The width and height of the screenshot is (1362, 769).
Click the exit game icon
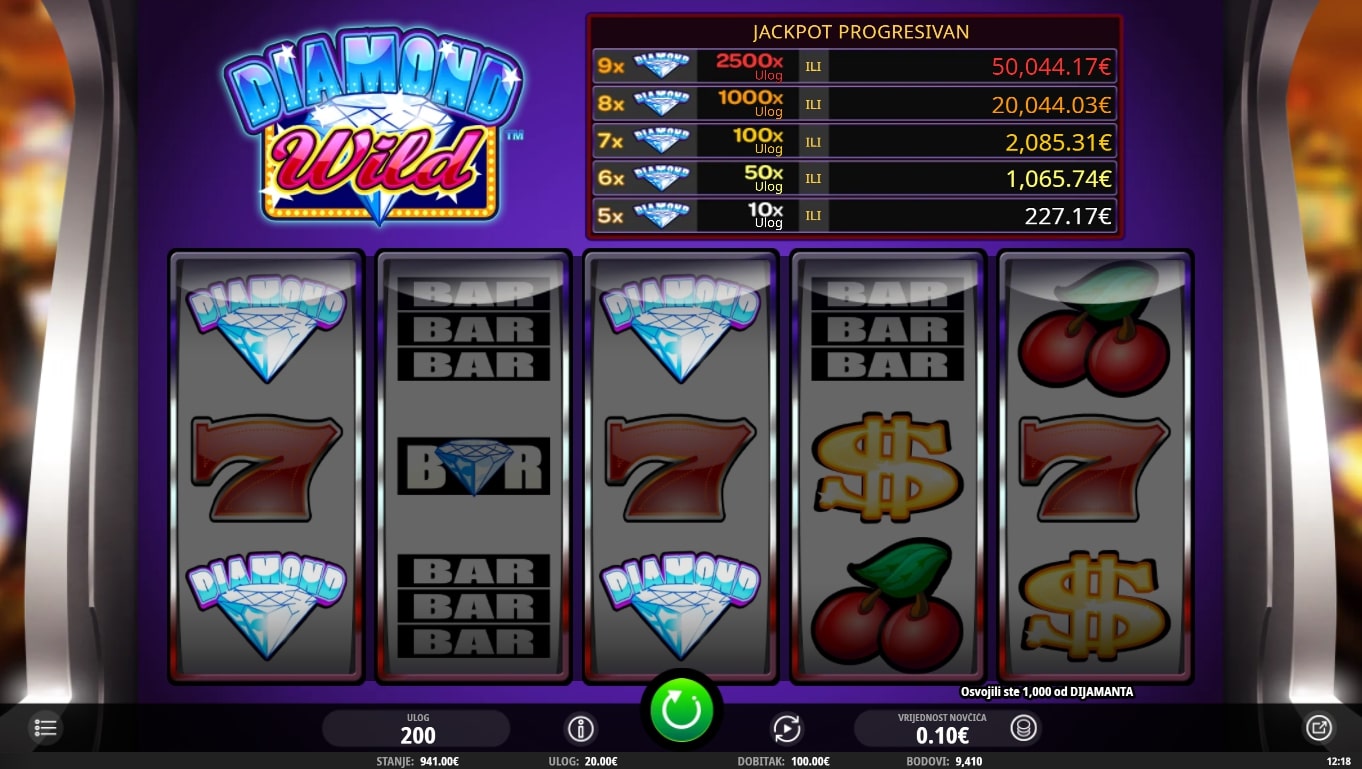coord(1319,729)
